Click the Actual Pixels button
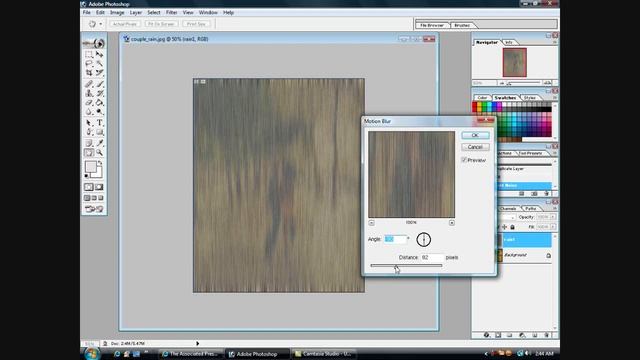The width and height of the screenshot is (640, 360). 125,24
